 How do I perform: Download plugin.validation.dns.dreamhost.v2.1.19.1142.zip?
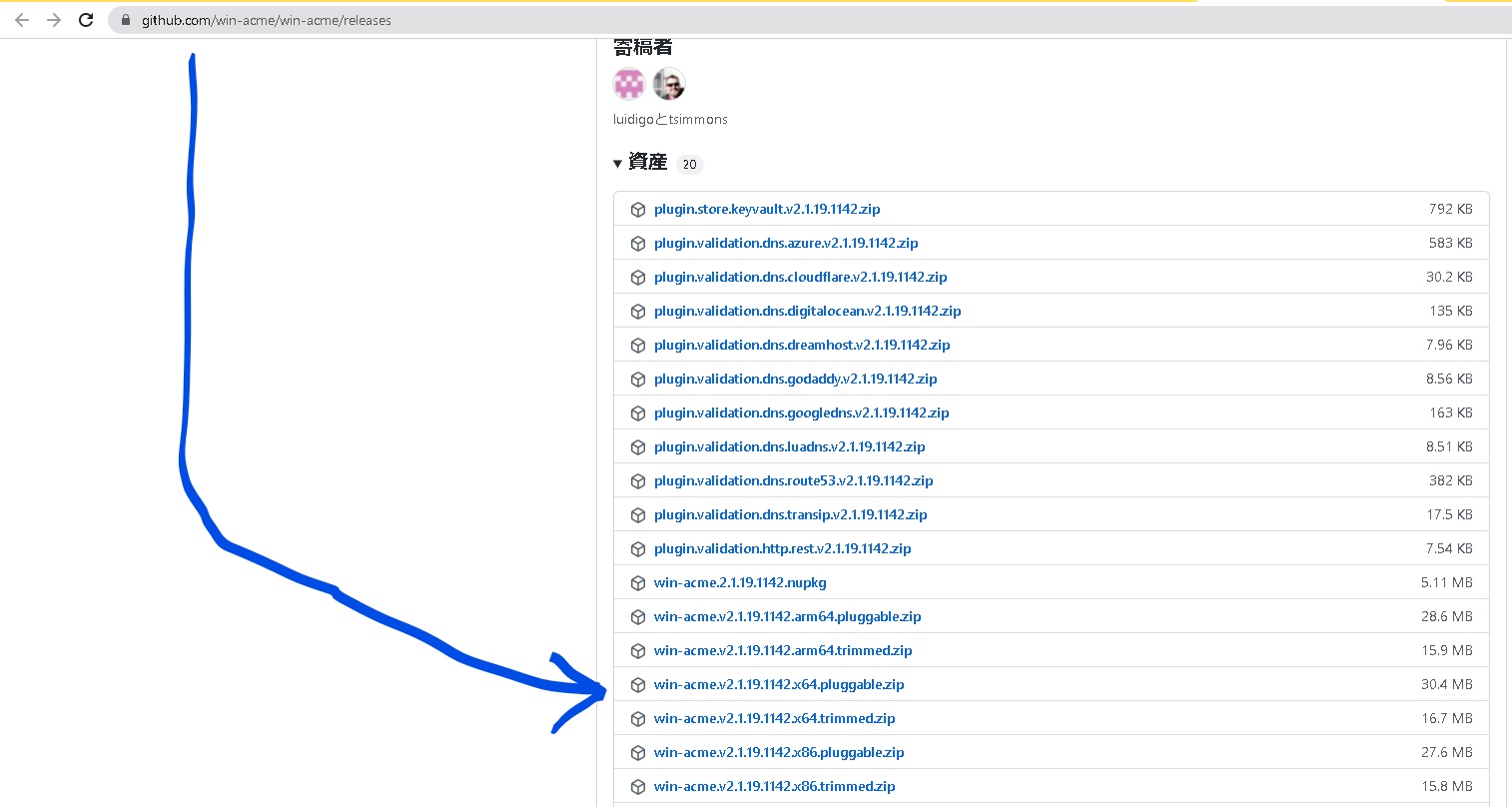pos(802,345)
